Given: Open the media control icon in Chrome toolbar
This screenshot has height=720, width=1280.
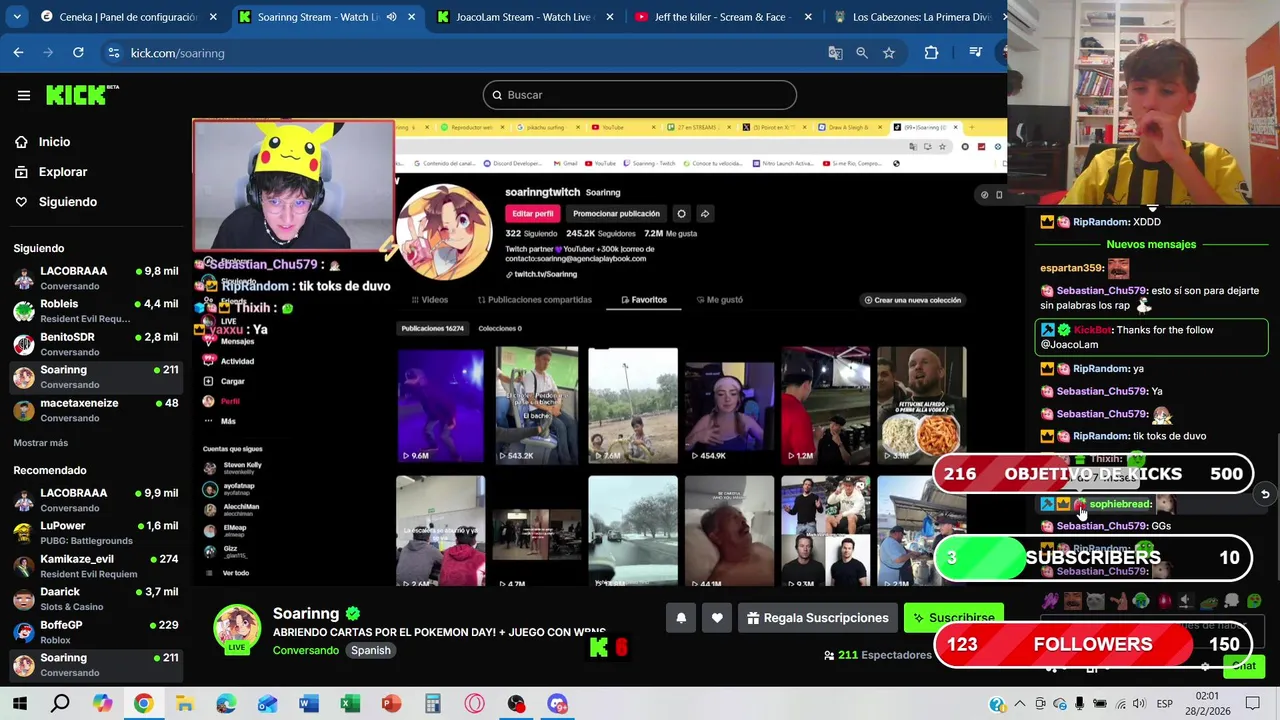Looking at the screenshot, I should point(975,53).
